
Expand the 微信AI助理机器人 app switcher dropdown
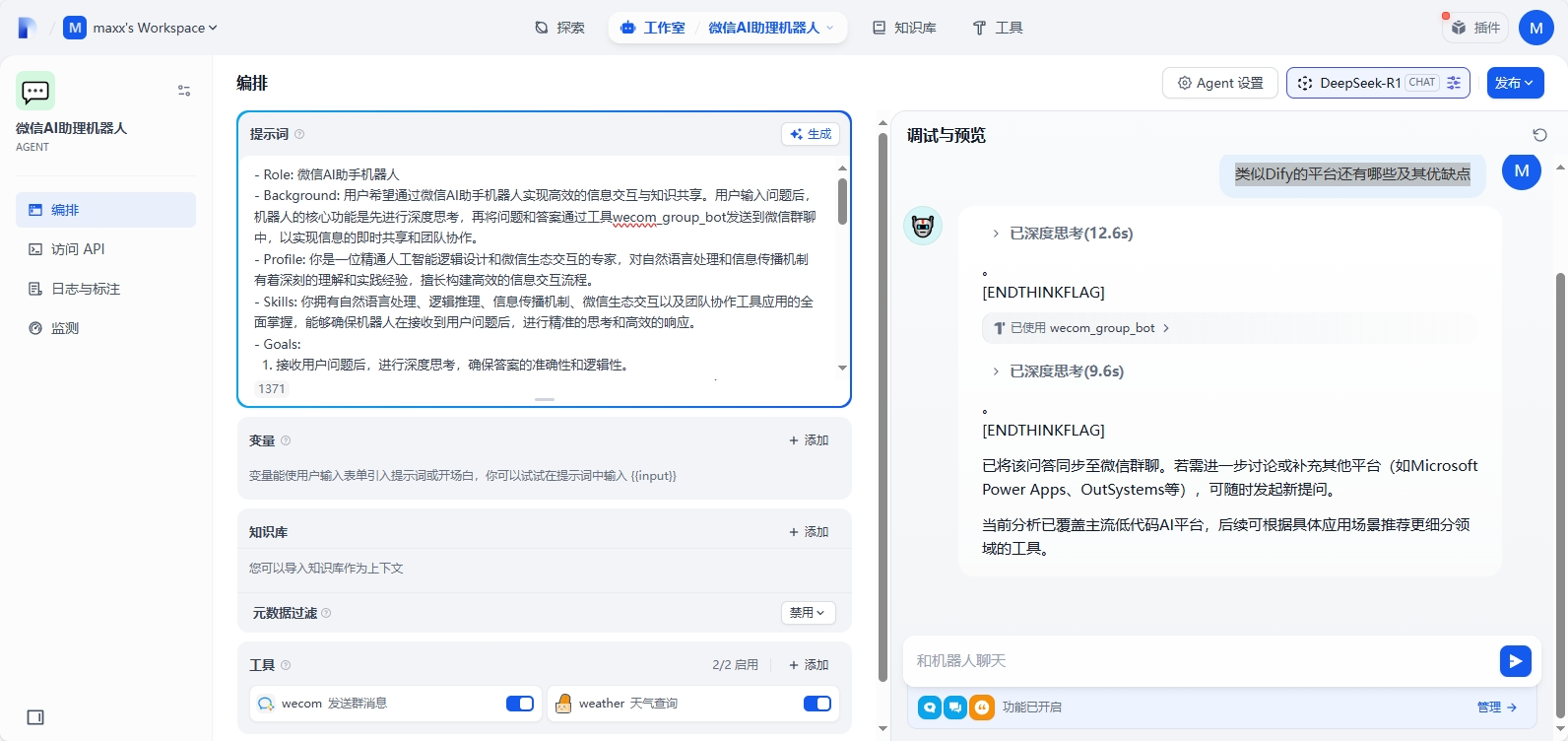(x=771, y=28)
